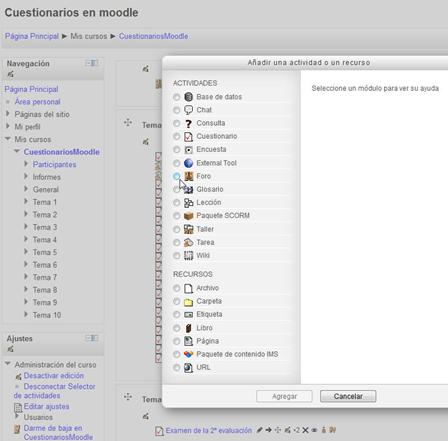Expand the Tema 10 node arrow
This screenshot has height=441, width=448.
pos(26,314)
